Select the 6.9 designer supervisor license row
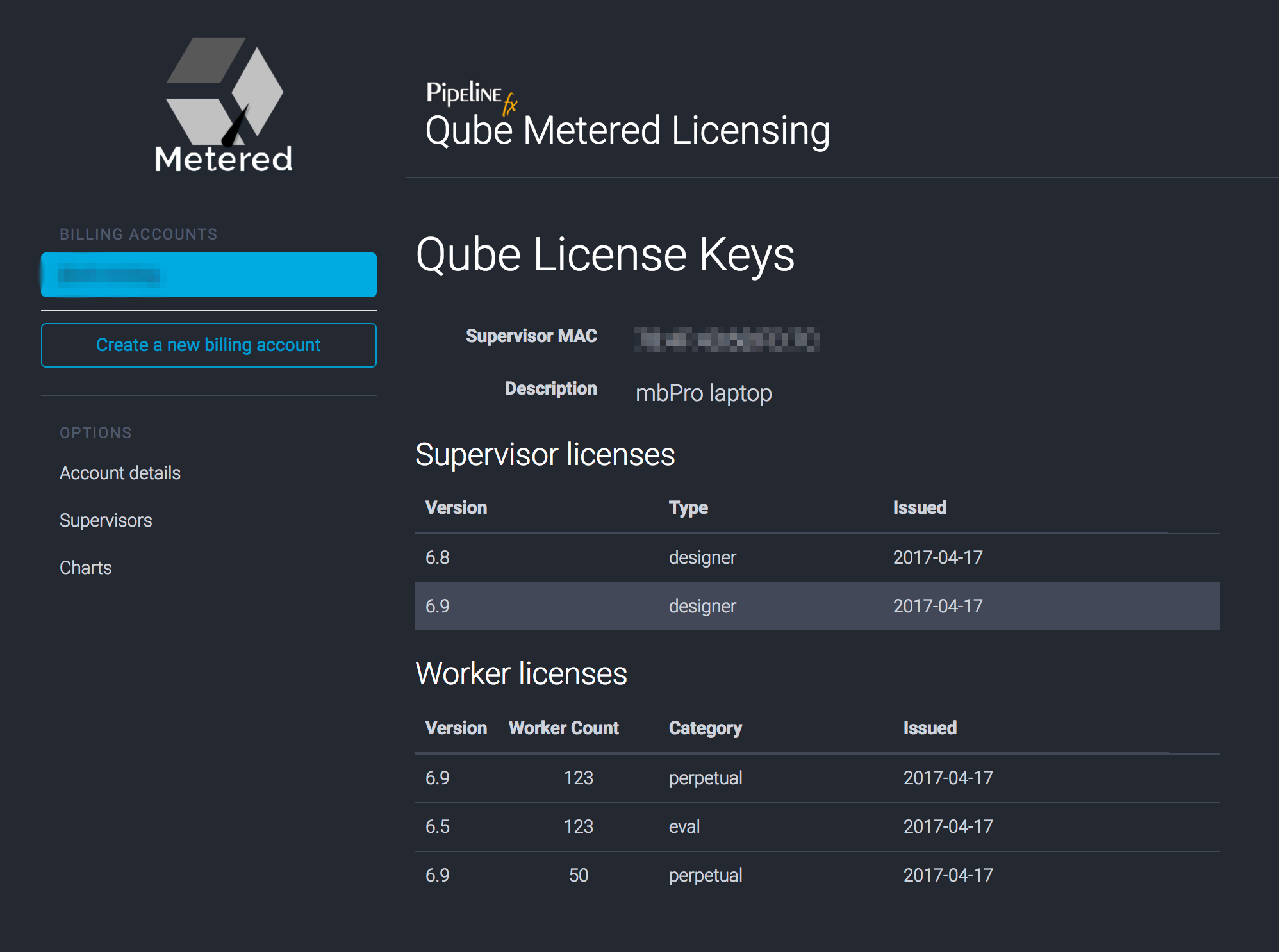 817,606
